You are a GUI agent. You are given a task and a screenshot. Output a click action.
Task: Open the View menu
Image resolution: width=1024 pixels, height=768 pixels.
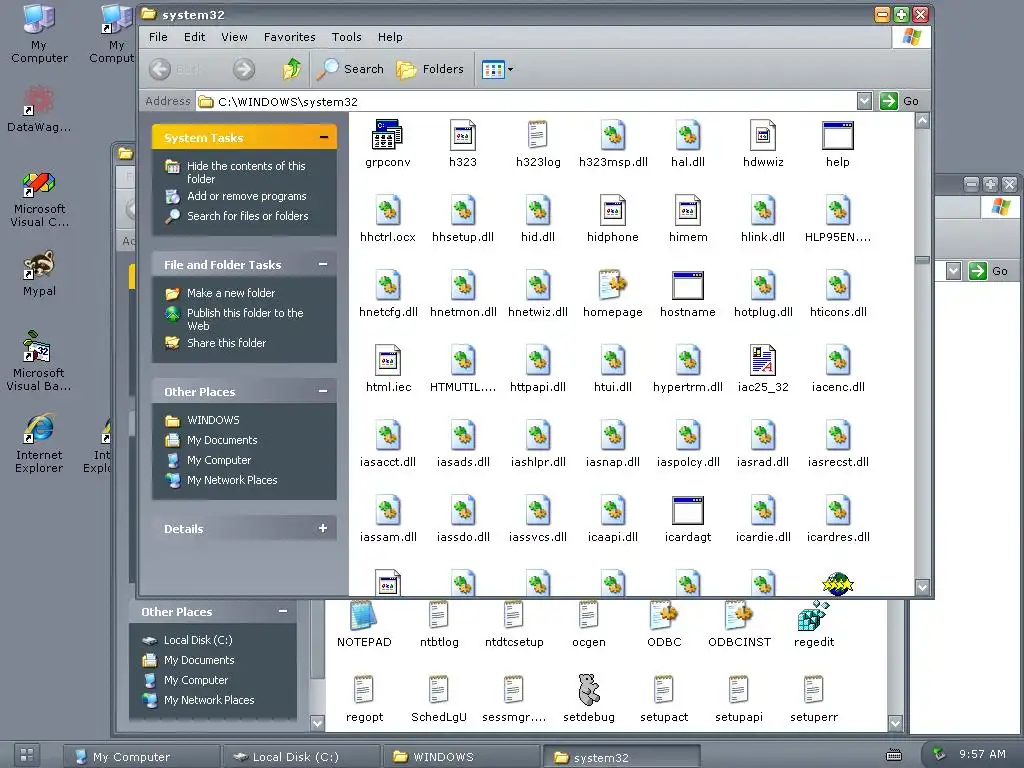pyautogui.click(x=234, y=37)
